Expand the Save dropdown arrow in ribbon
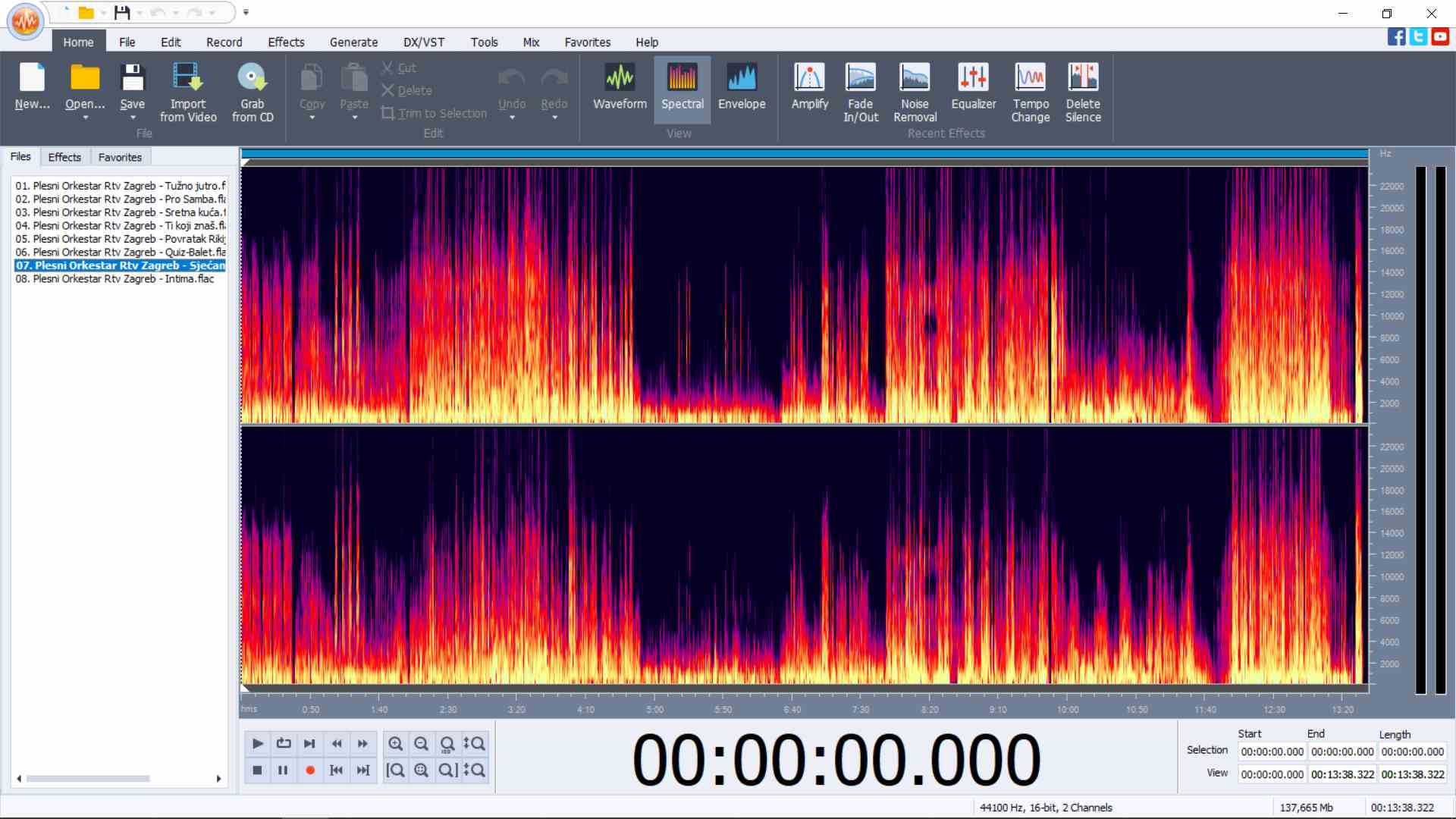This screenshot has height=819, width=1456. click(x=132, y=118)
